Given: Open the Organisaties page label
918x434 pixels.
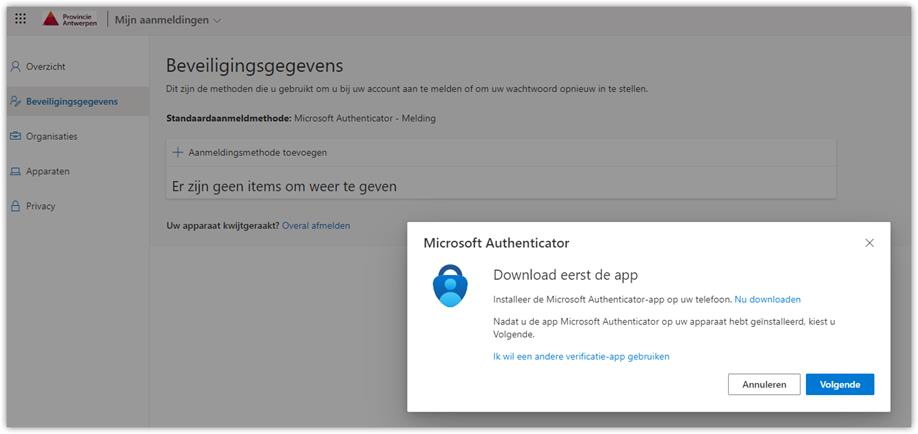Looking at the screenshot, I should (x=52, y=136).
